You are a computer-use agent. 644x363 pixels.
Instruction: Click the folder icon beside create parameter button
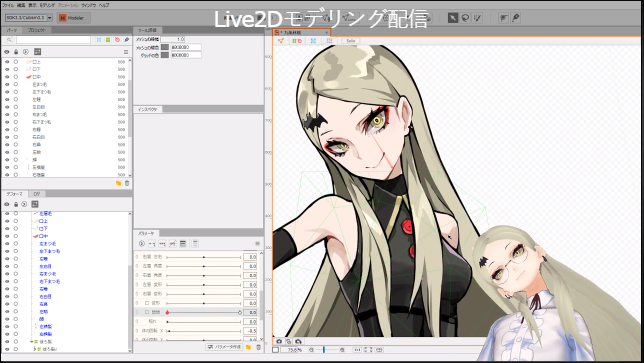(248, 347)
